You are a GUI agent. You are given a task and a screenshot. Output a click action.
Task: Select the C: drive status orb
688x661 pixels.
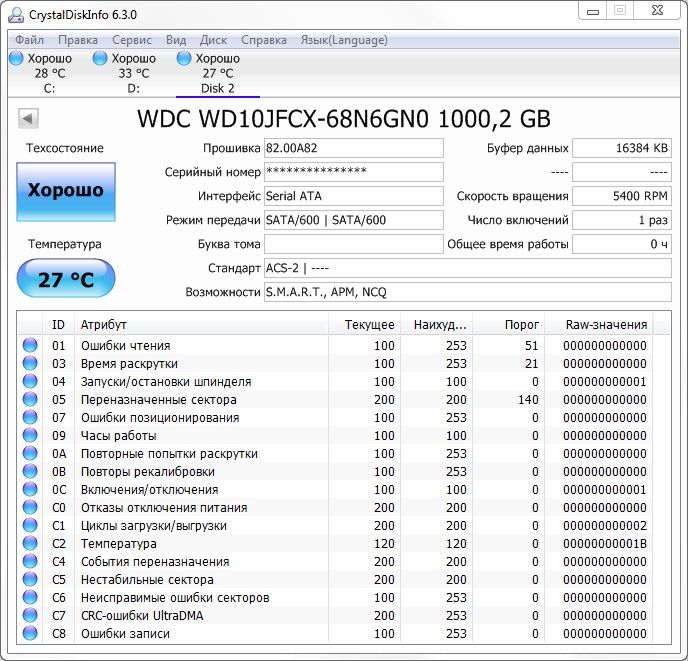pyautogui.click(x=16, y=58)
